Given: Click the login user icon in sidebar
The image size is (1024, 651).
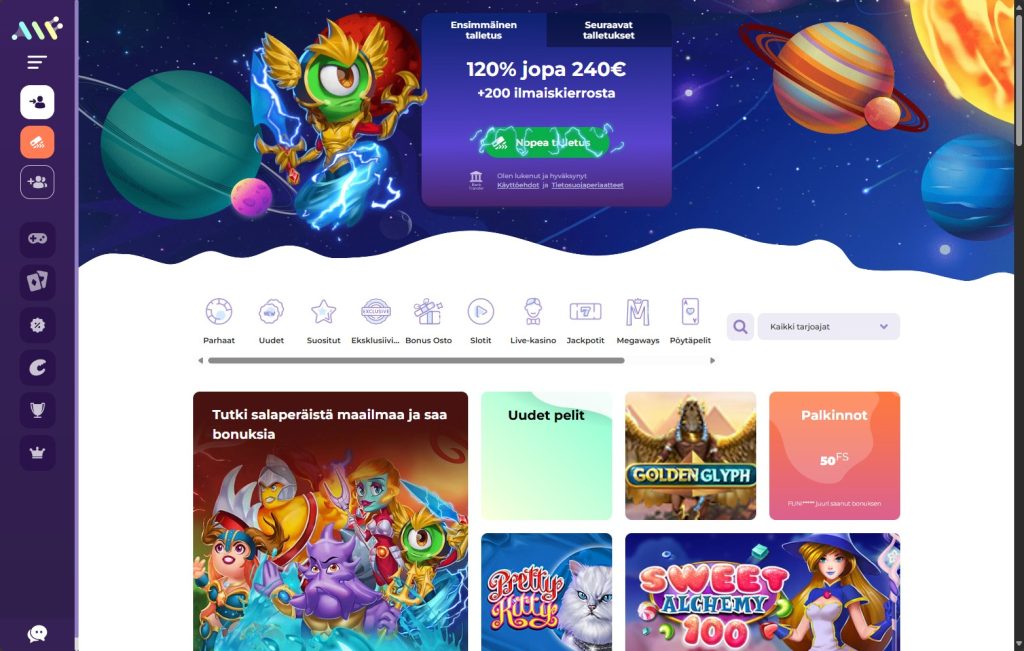Looking at the screenshot, I should 37,102.
